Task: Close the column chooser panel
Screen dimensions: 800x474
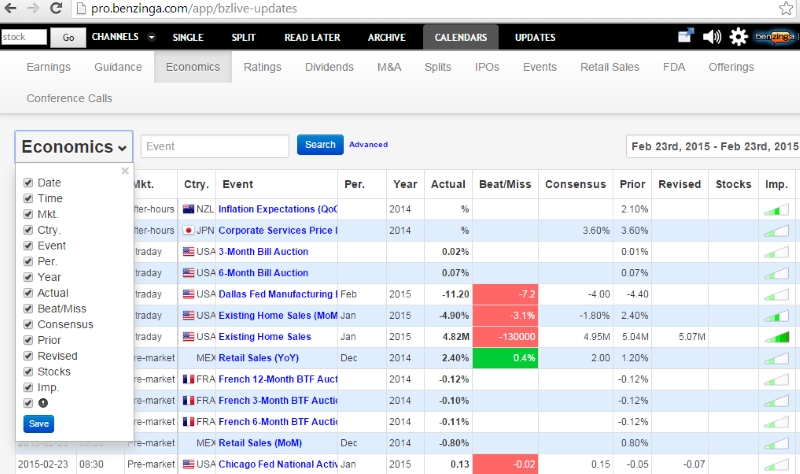Action: (125, 171)
